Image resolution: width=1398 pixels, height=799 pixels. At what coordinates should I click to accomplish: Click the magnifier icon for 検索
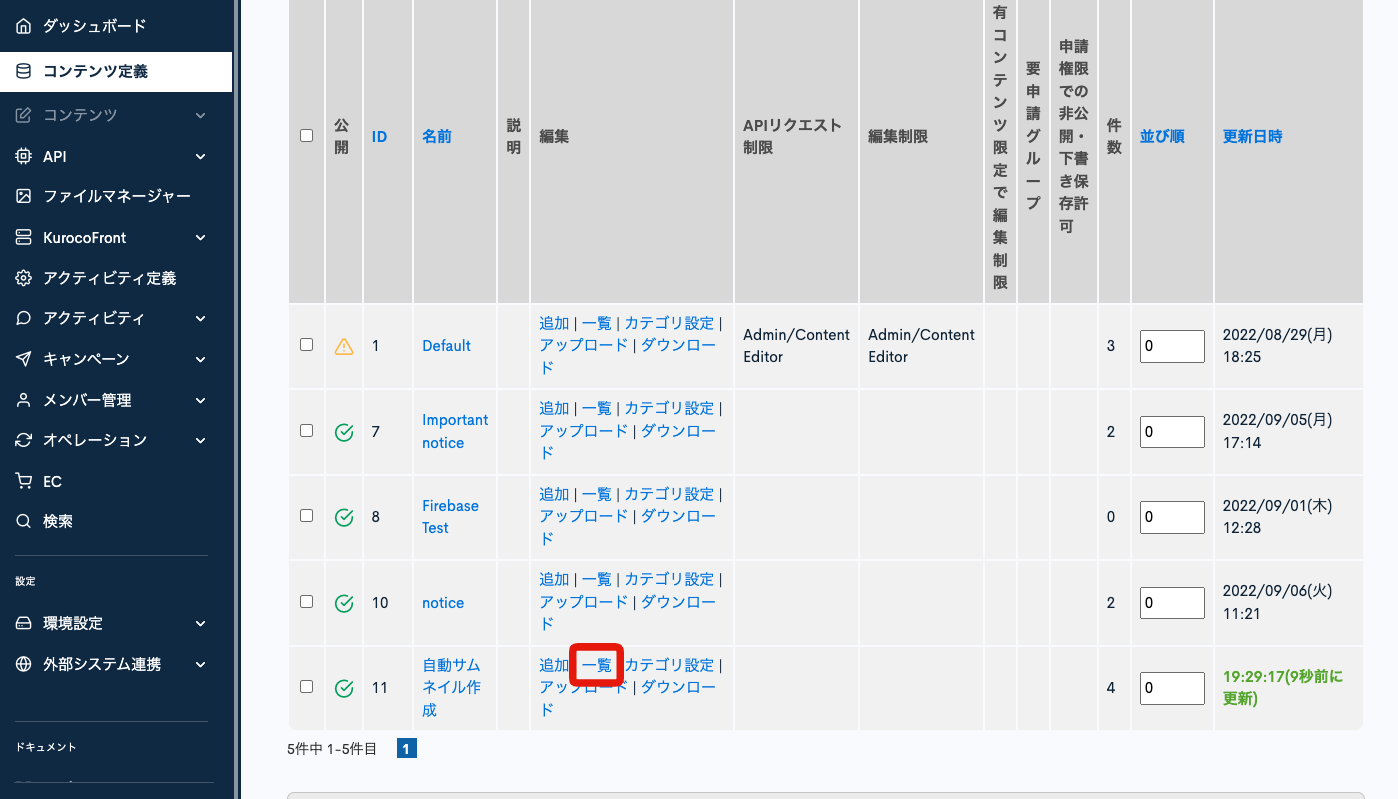click(24, 521)
